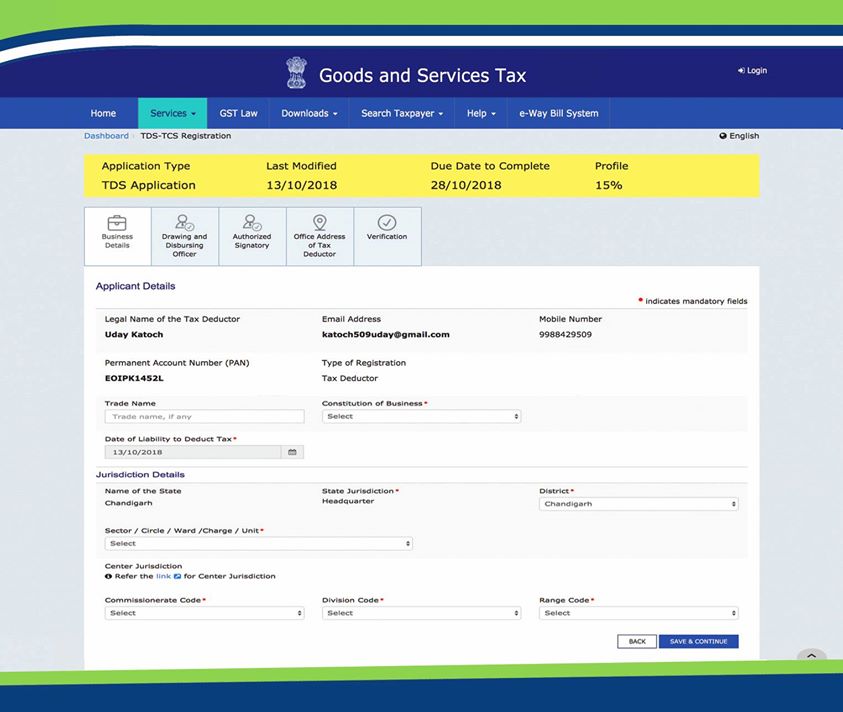Viewport: 843px width, 712px height.
Task: Select the Verification tab
Action: click(x=387, y=237)
